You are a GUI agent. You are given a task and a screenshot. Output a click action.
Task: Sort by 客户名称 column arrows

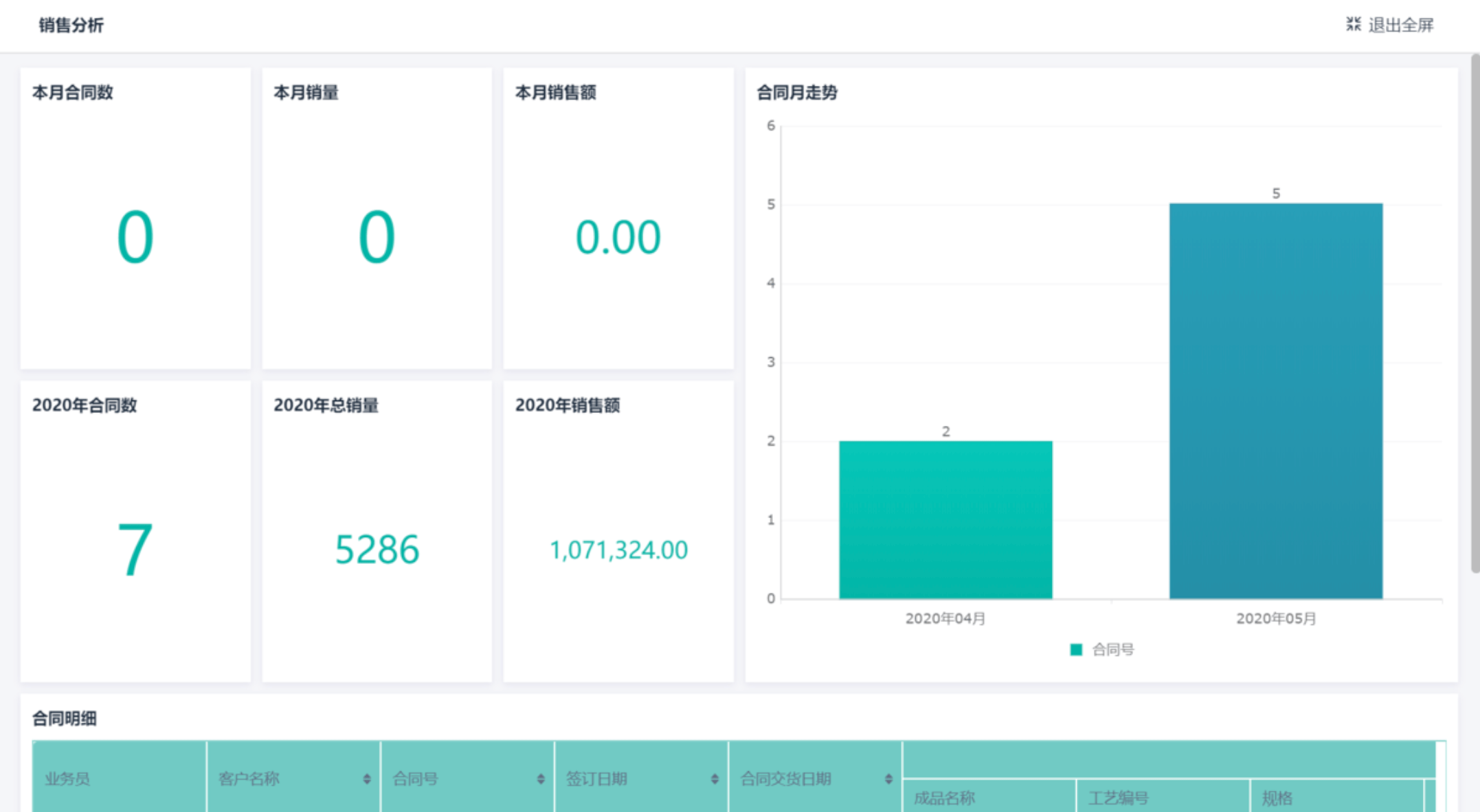coord(367,779)
